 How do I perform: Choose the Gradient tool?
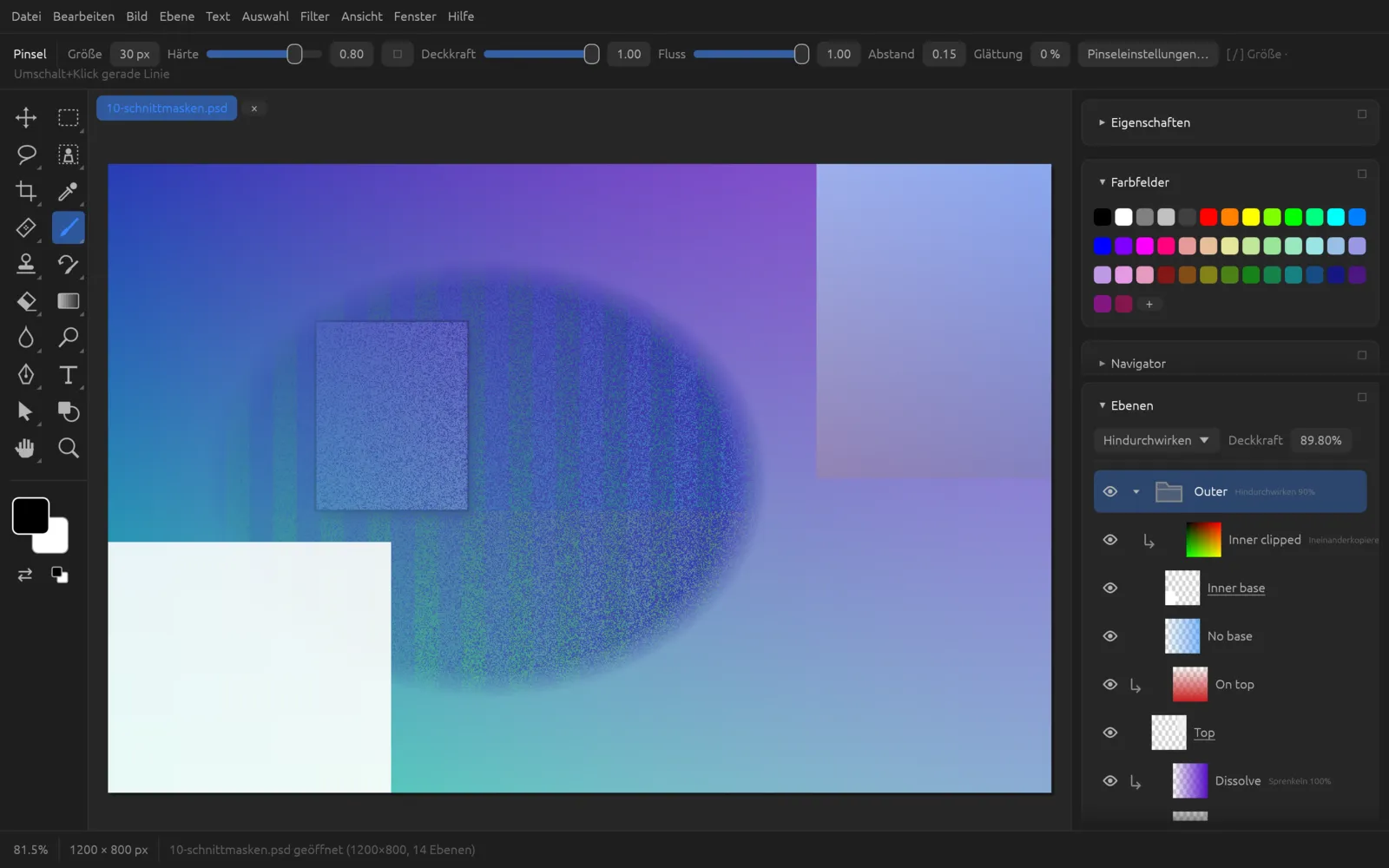(68, 301)
